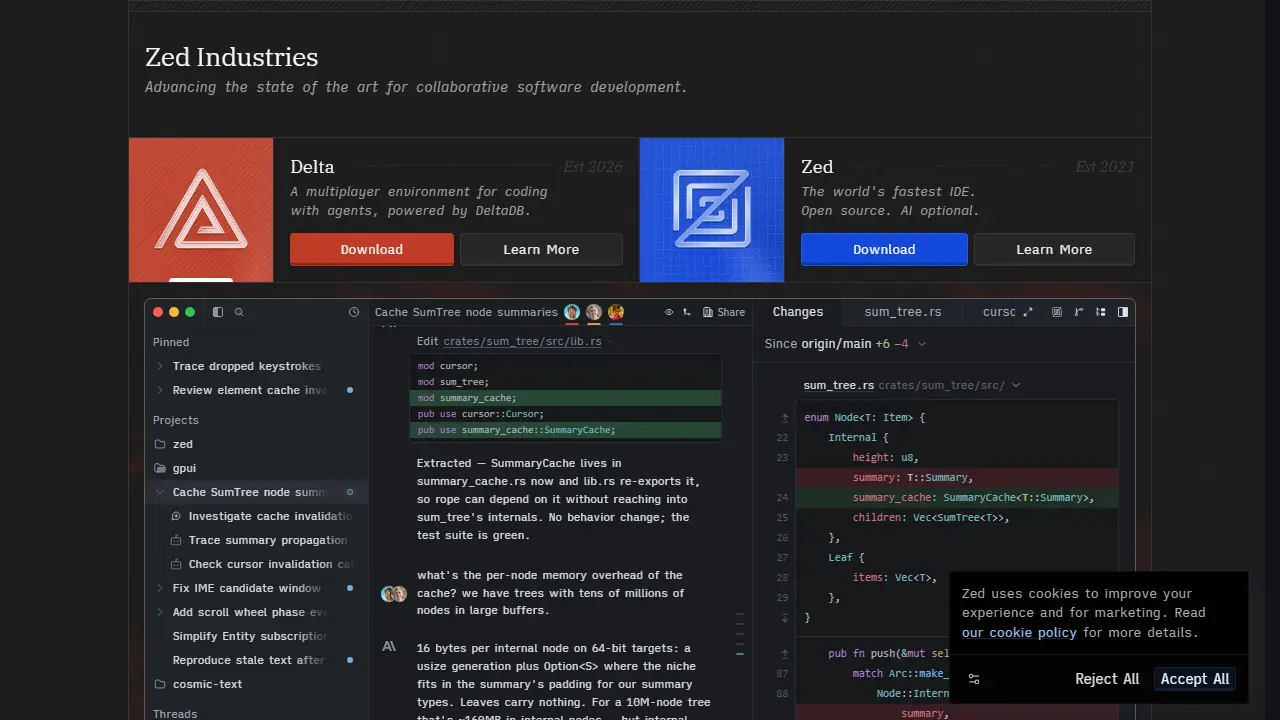
Task: Download the Zed IDE
Action: pos(884,249)
